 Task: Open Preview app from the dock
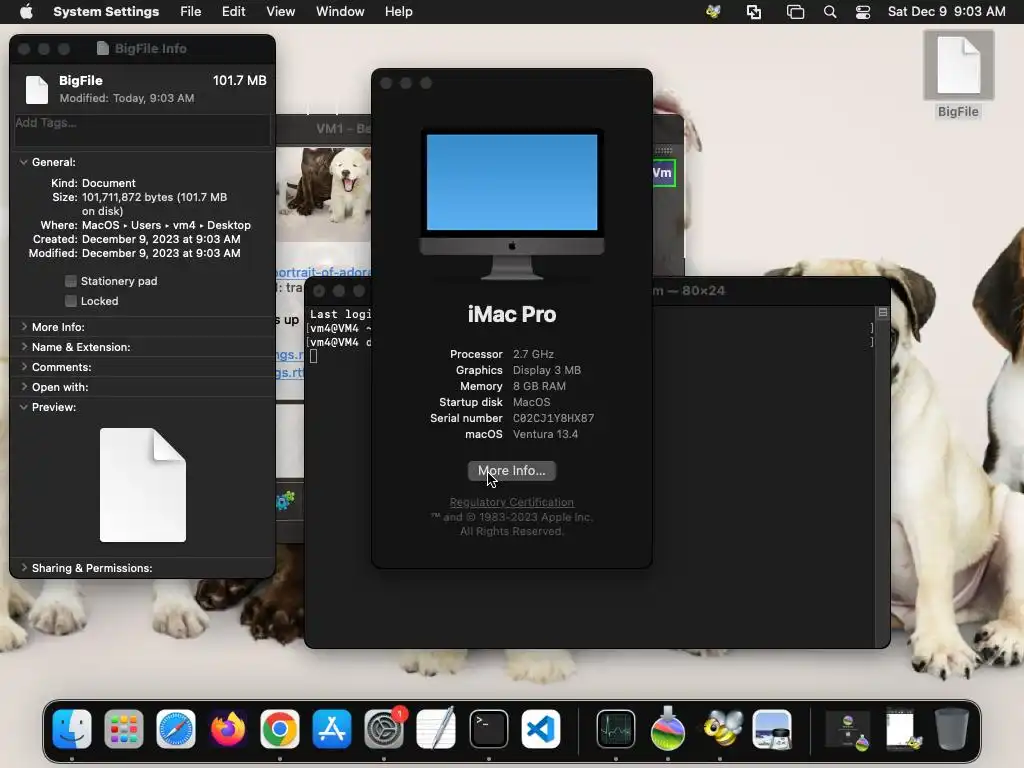772,729
